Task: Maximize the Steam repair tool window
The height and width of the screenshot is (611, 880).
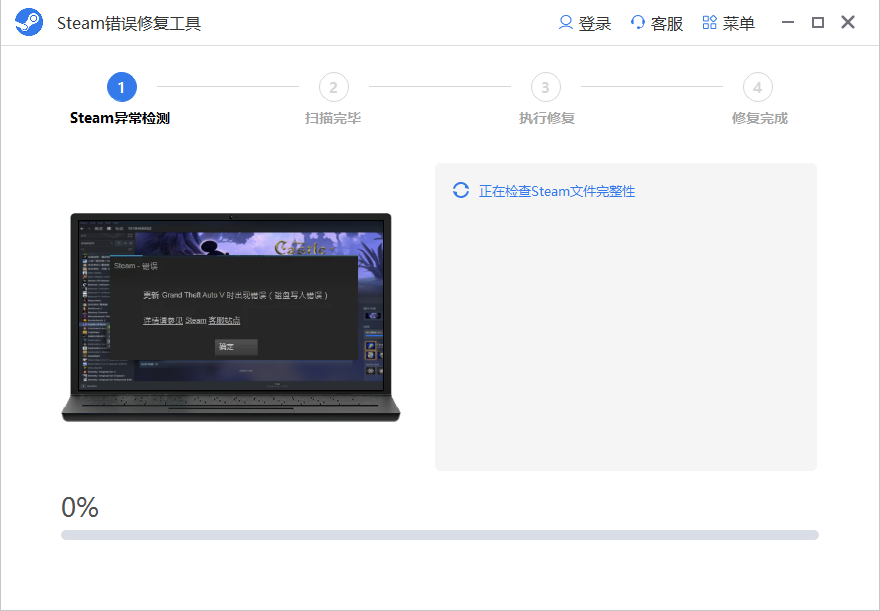Action: pyautogui.click(x=818, y=22)
